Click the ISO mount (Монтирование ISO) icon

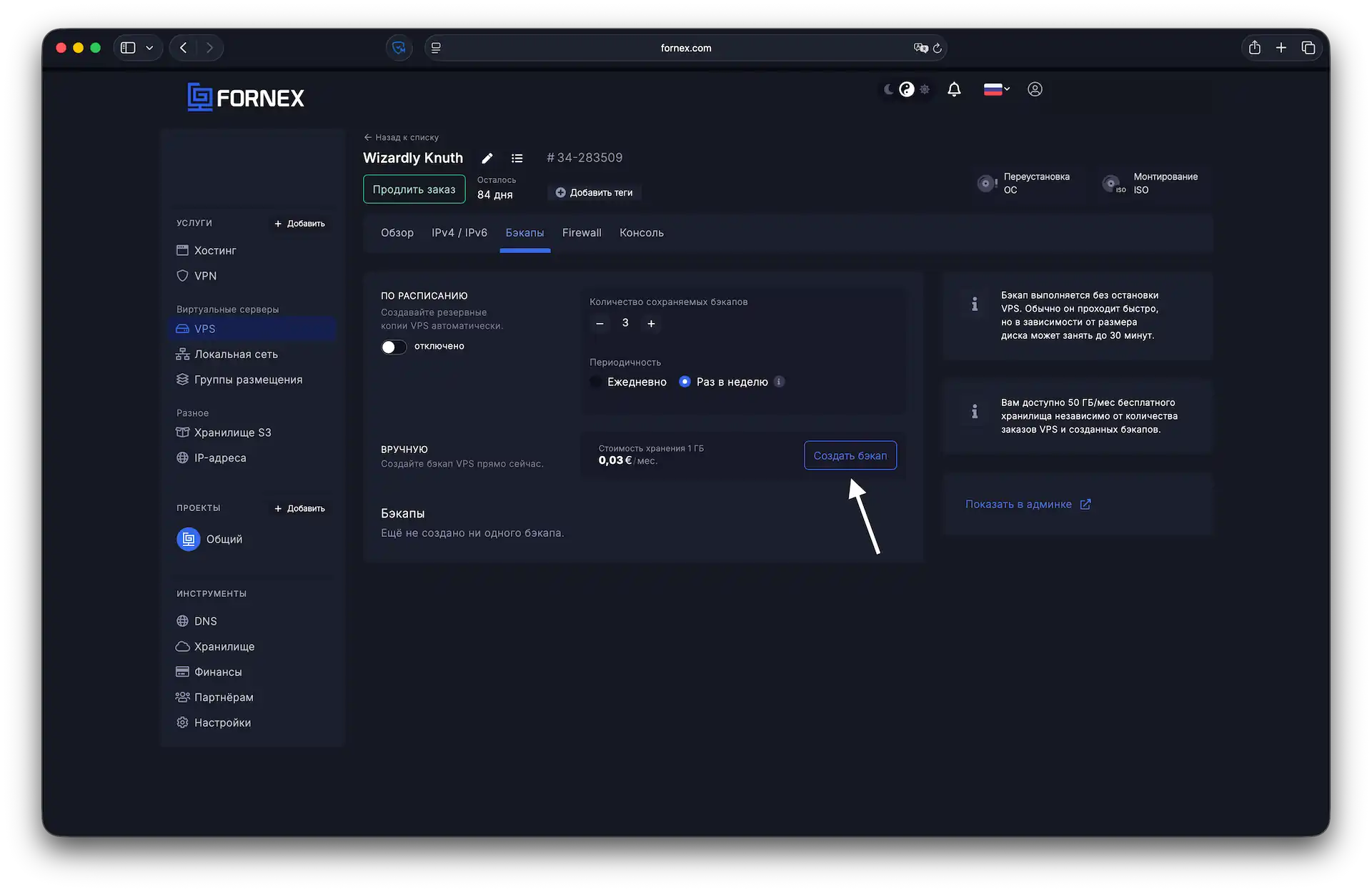tap(1112, 184)
